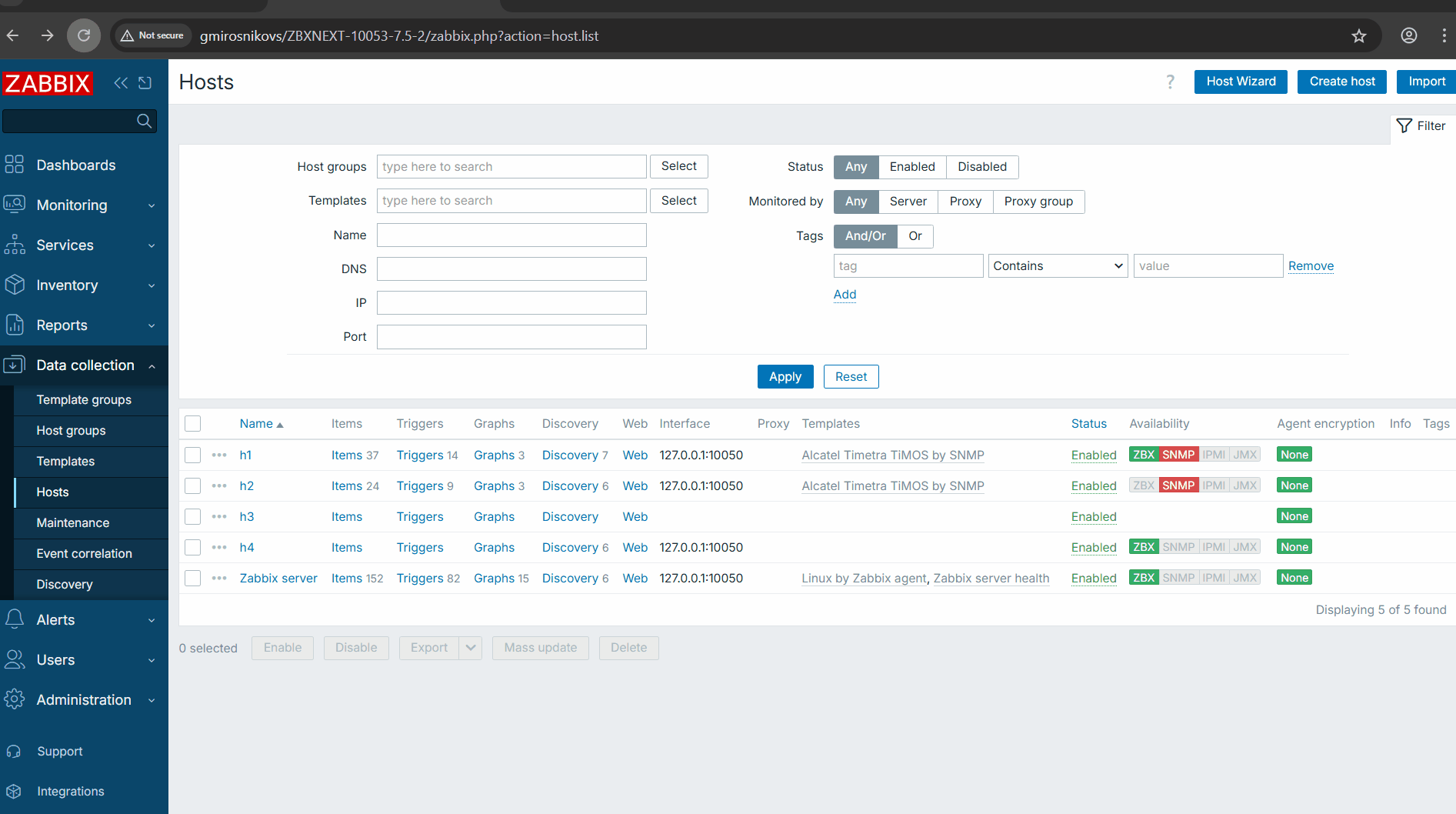This screenshot has height=814, width=1456.
Task: Open Templates under Data collection
Action: (x=65, y=462)
